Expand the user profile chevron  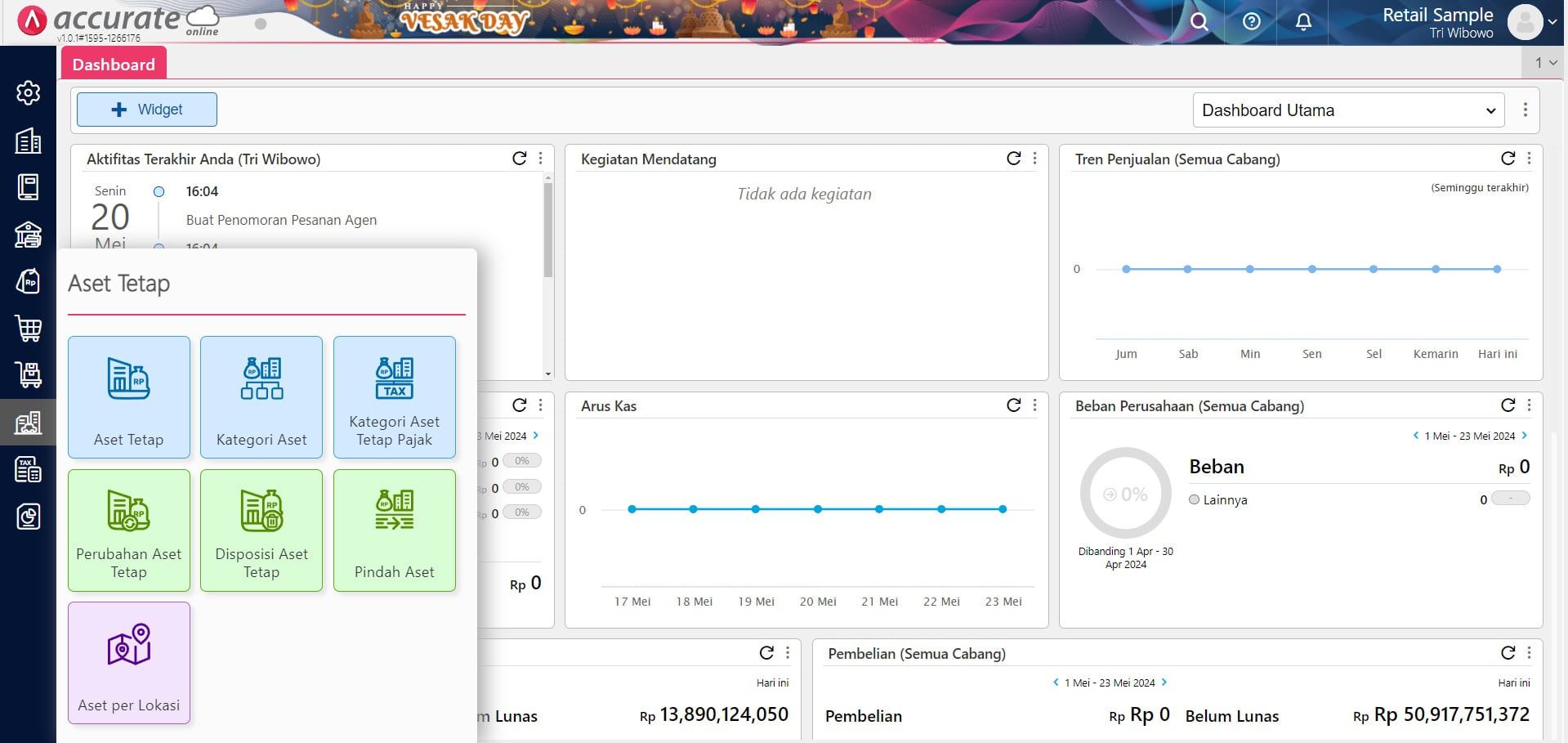(x=1552, y=22)
